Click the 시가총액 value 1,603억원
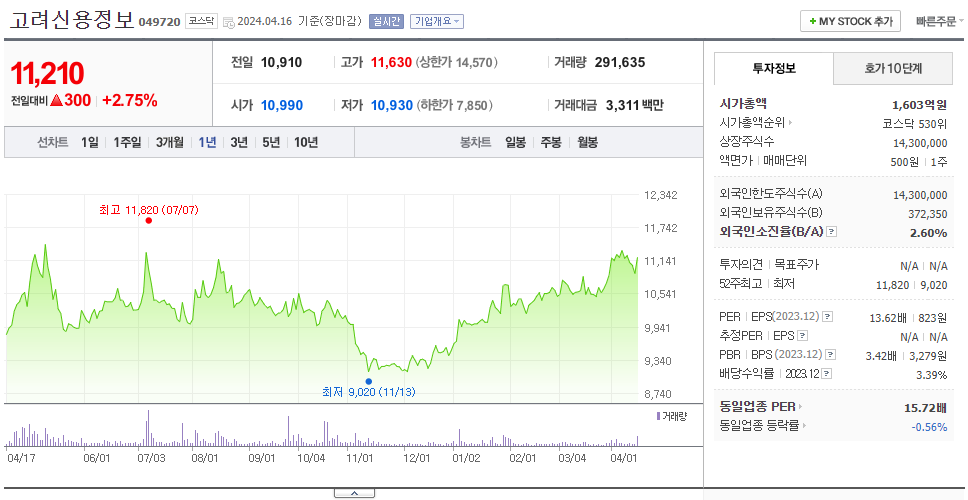The width and height of the screenshot is (968, 500). point(919,105)
